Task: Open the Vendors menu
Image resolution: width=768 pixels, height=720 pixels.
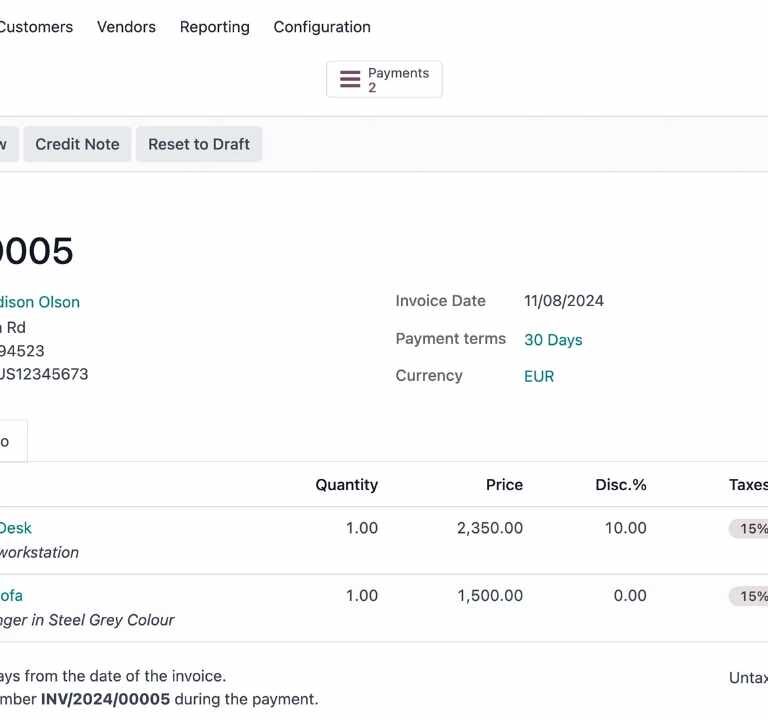Action: (126, 27)
